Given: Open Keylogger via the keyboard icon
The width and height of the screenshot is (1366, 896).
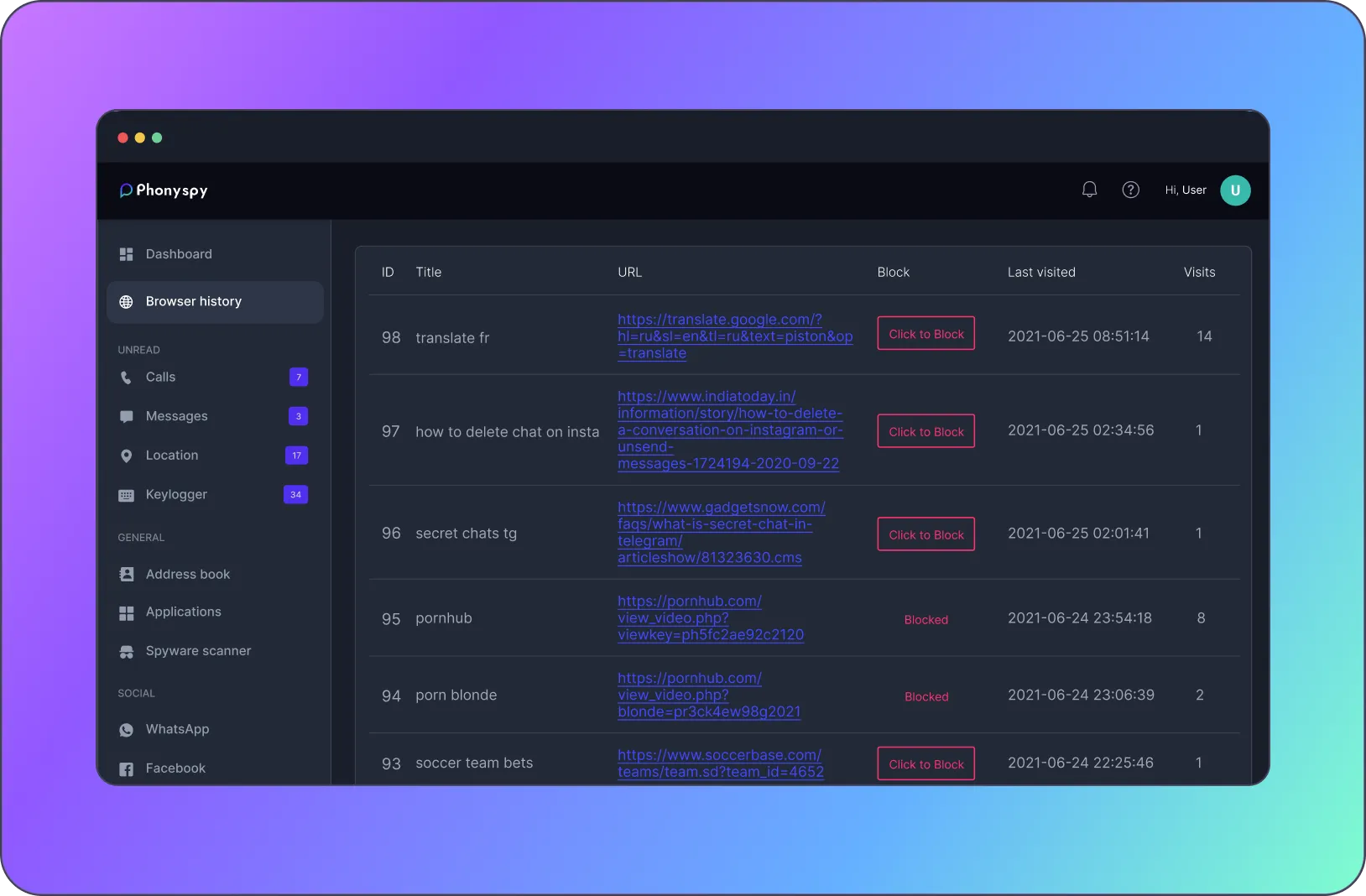Looking at the screenshot, I should click(126, 495).
